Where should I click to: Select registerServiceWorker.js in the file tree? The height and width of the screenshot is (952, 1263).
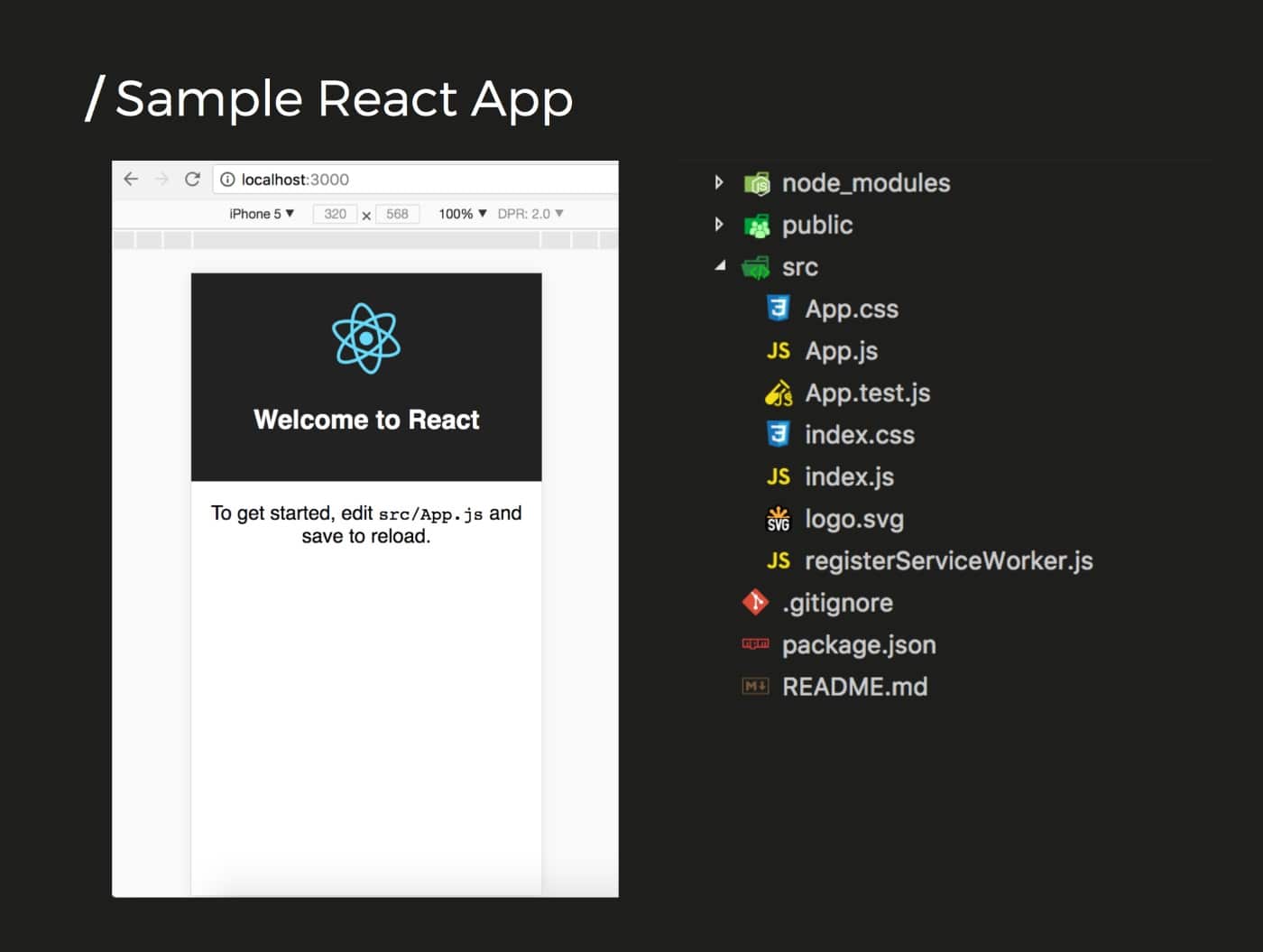pos(949,560)
